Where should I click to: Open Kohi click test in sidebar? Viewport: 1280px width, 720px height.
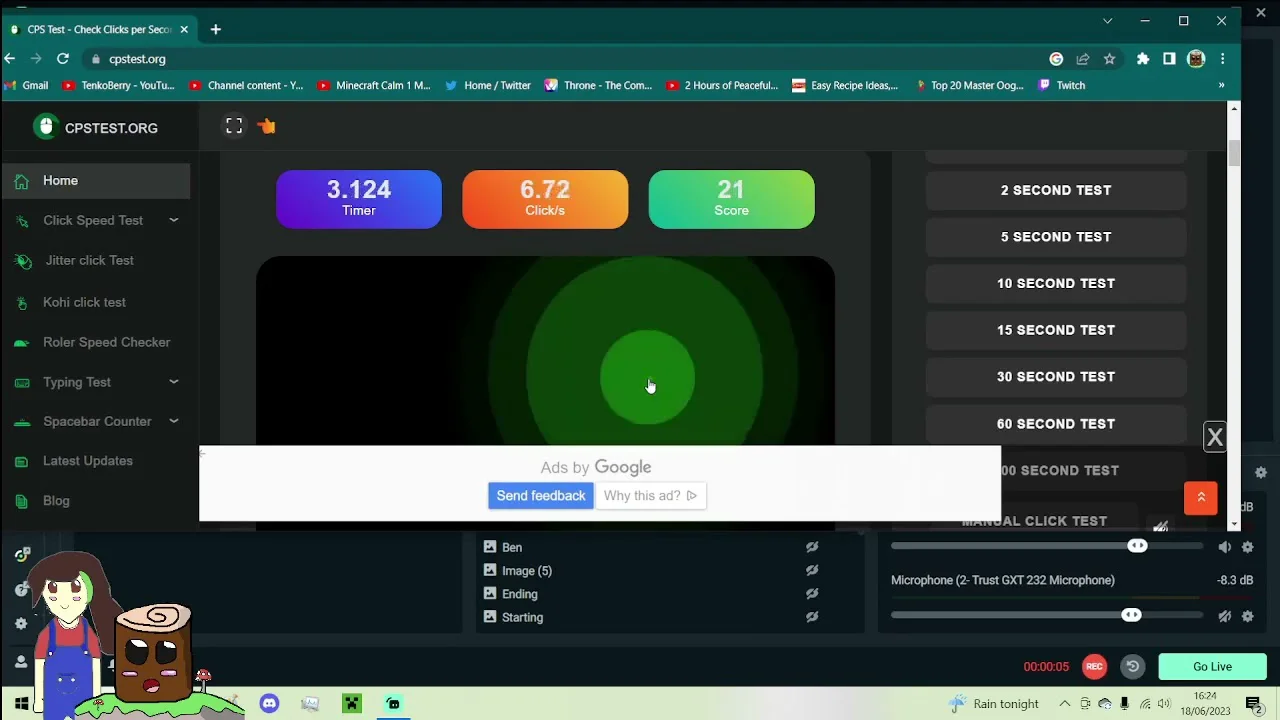[84, 302]
